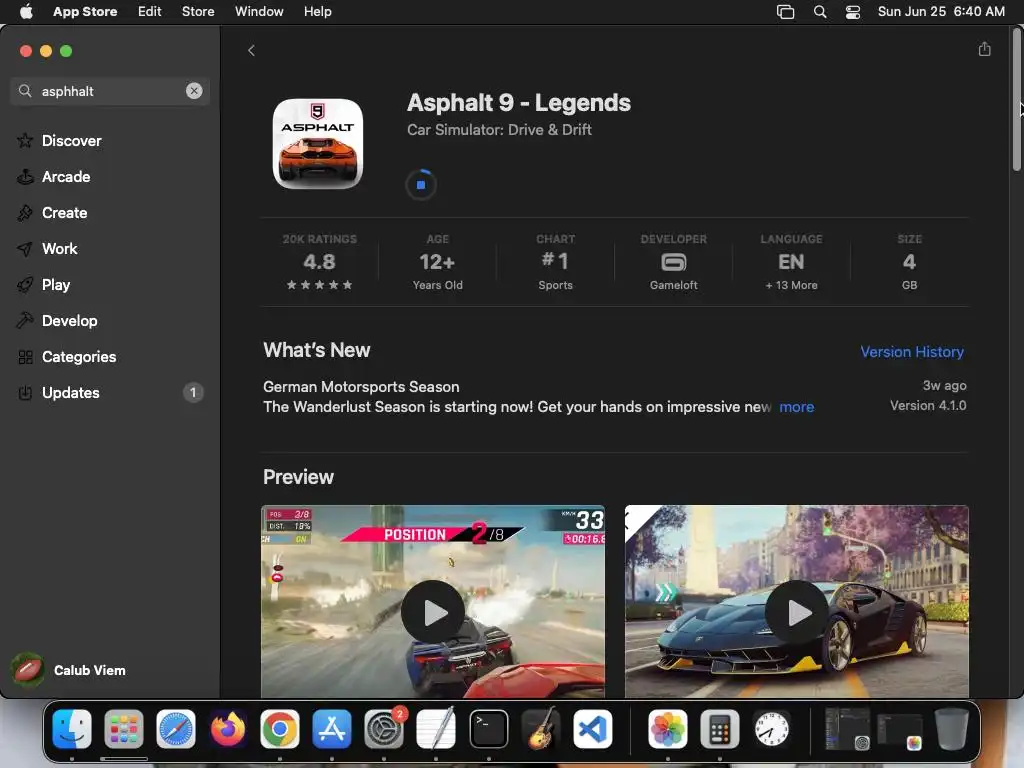Open Visual Studio Code from the Dock
The height and width of the screenshot is (768, 1024).
592,729
